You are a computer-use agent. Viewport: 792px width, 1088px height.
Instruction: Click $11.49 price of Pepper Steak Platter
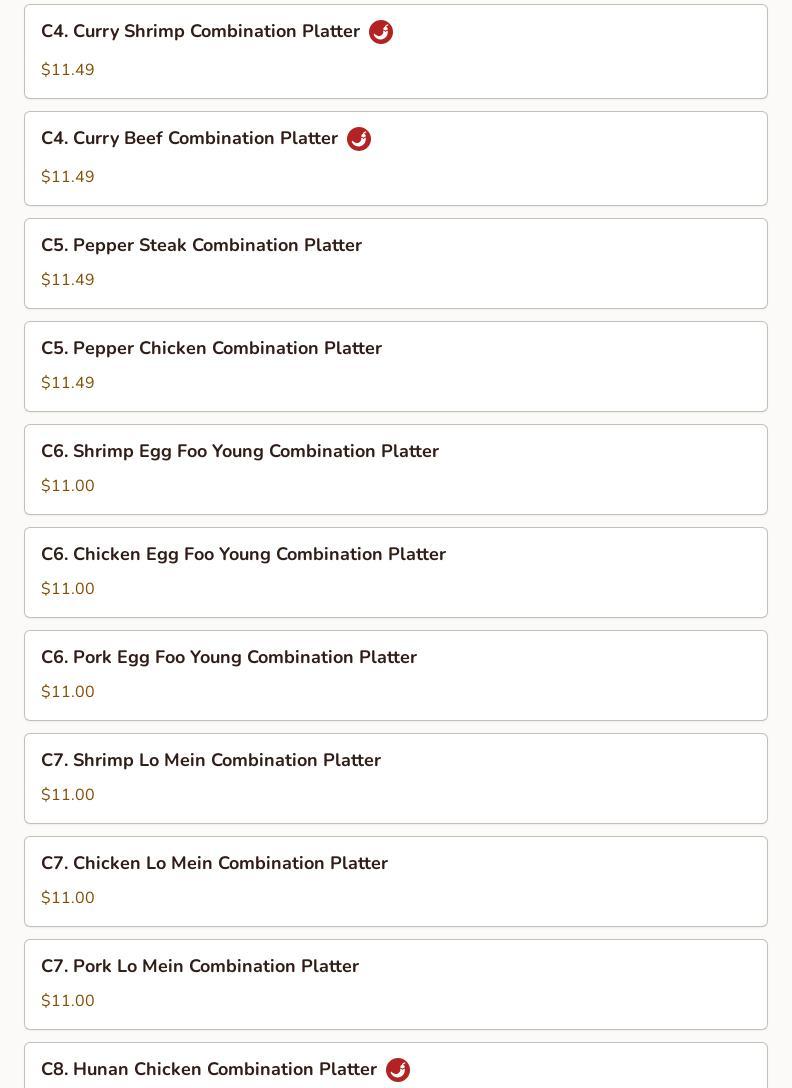pos(68,280)
